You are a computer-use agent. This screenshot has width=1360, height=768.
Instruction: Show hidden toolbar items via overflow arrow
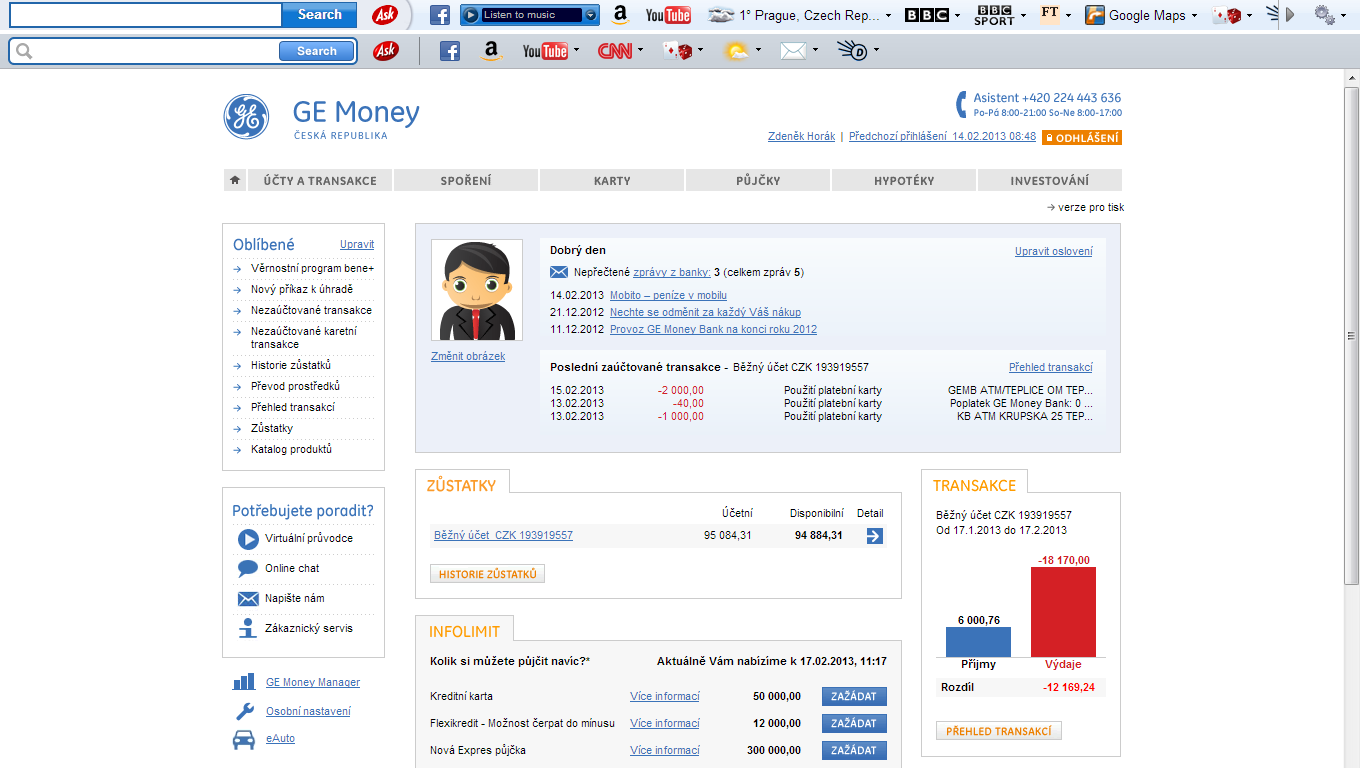pos(1290,15)
